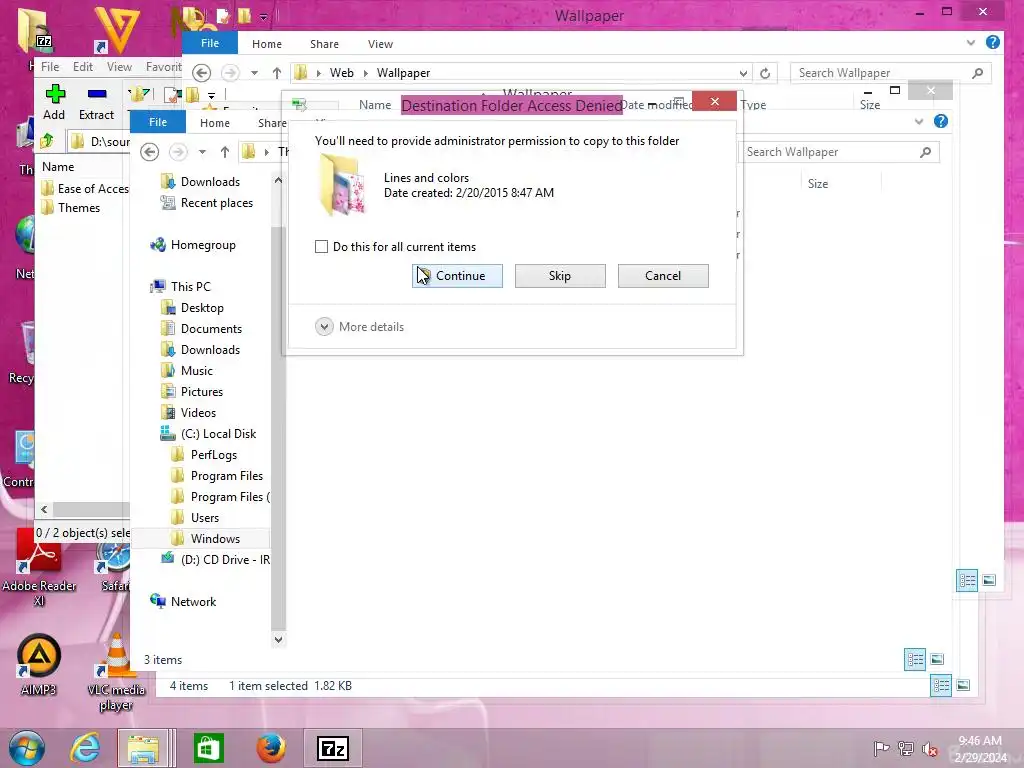1024x768 pixels.
Task: Select Program Files folder in navigation tree
Action: click(217, 476)
